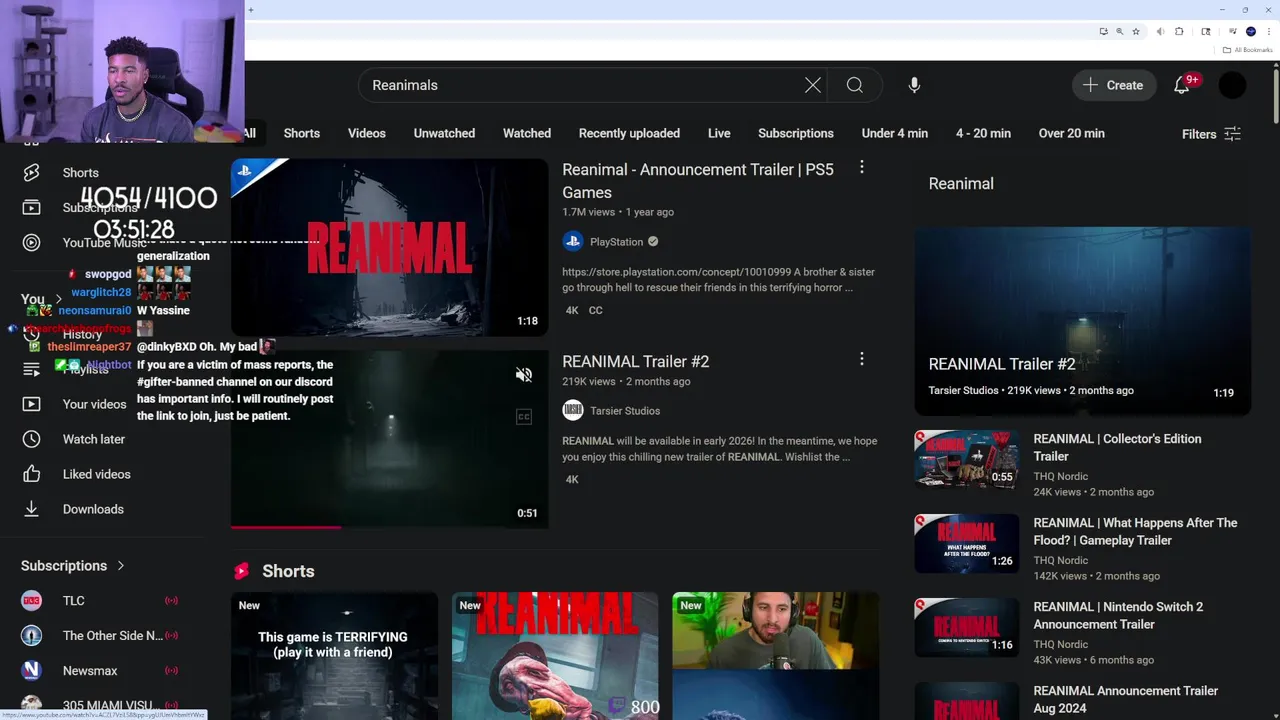
Task: Open the 'This game is TERRIFYING' Short
Action: 334,656
